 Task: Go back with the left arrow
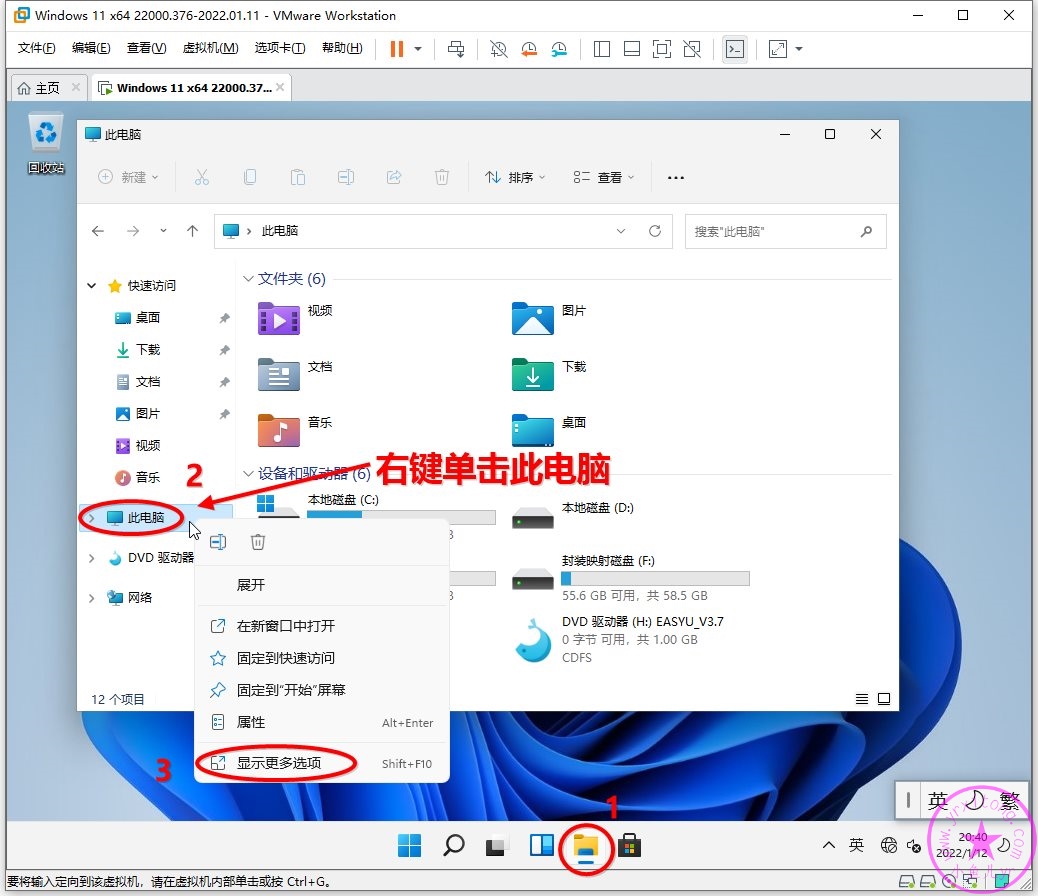point(98,231)
